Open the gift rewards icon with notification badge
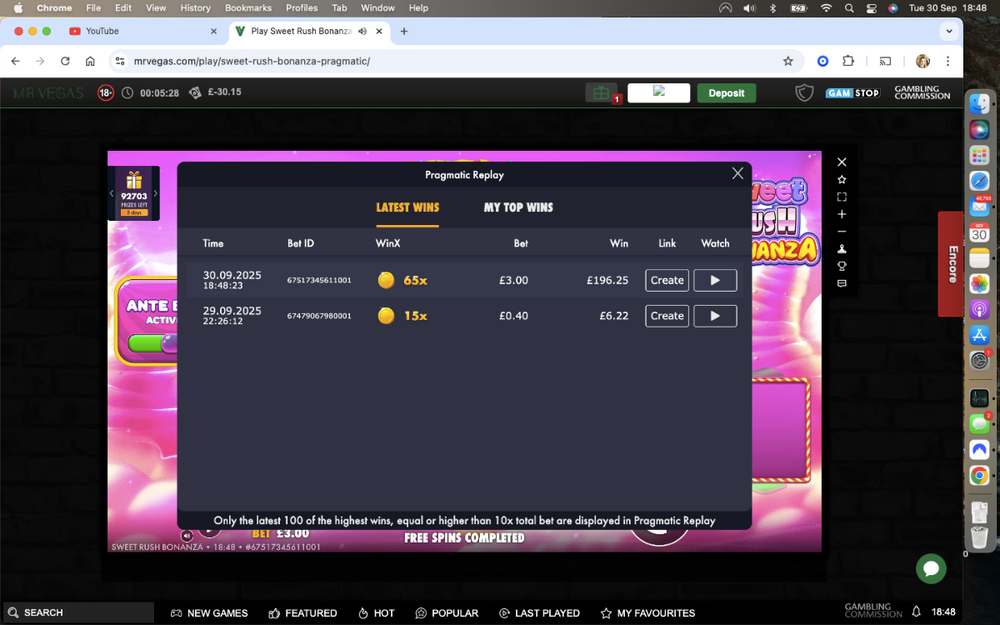This screenshot has height=625, width=1000. 601,92
